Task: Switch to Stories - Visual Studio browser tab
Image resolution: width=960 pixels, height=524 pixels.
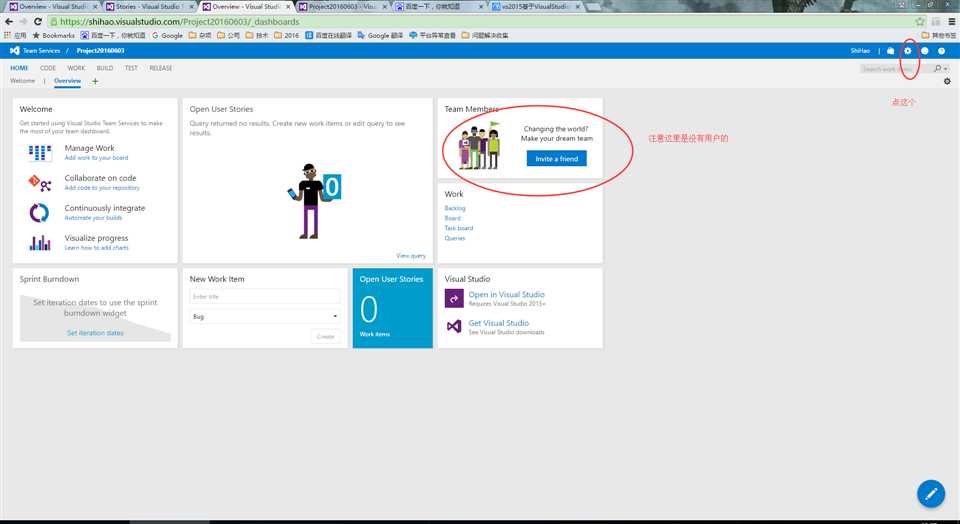Action: [149, 6]
